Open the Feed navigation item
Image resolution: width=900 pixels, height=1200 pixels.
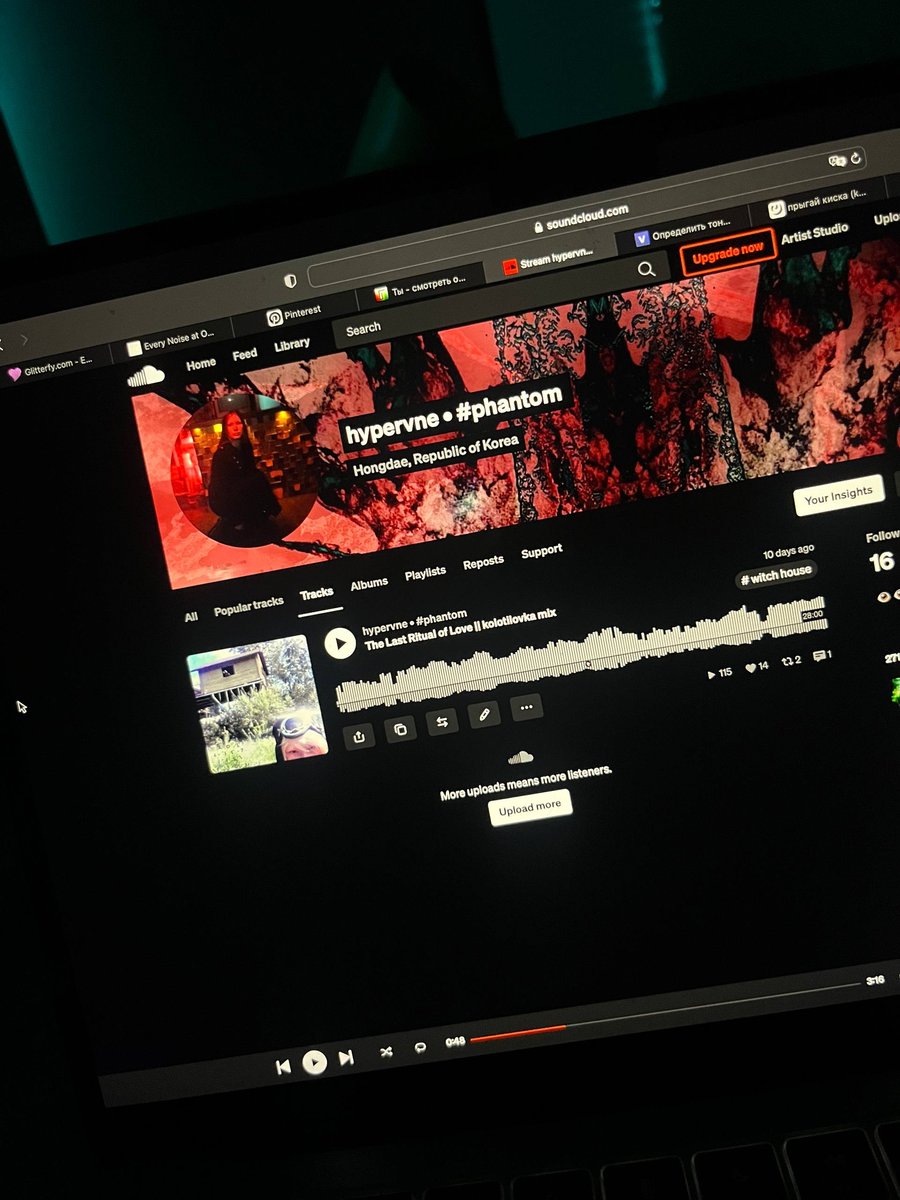pyautogui.click(x=245, y=354)
